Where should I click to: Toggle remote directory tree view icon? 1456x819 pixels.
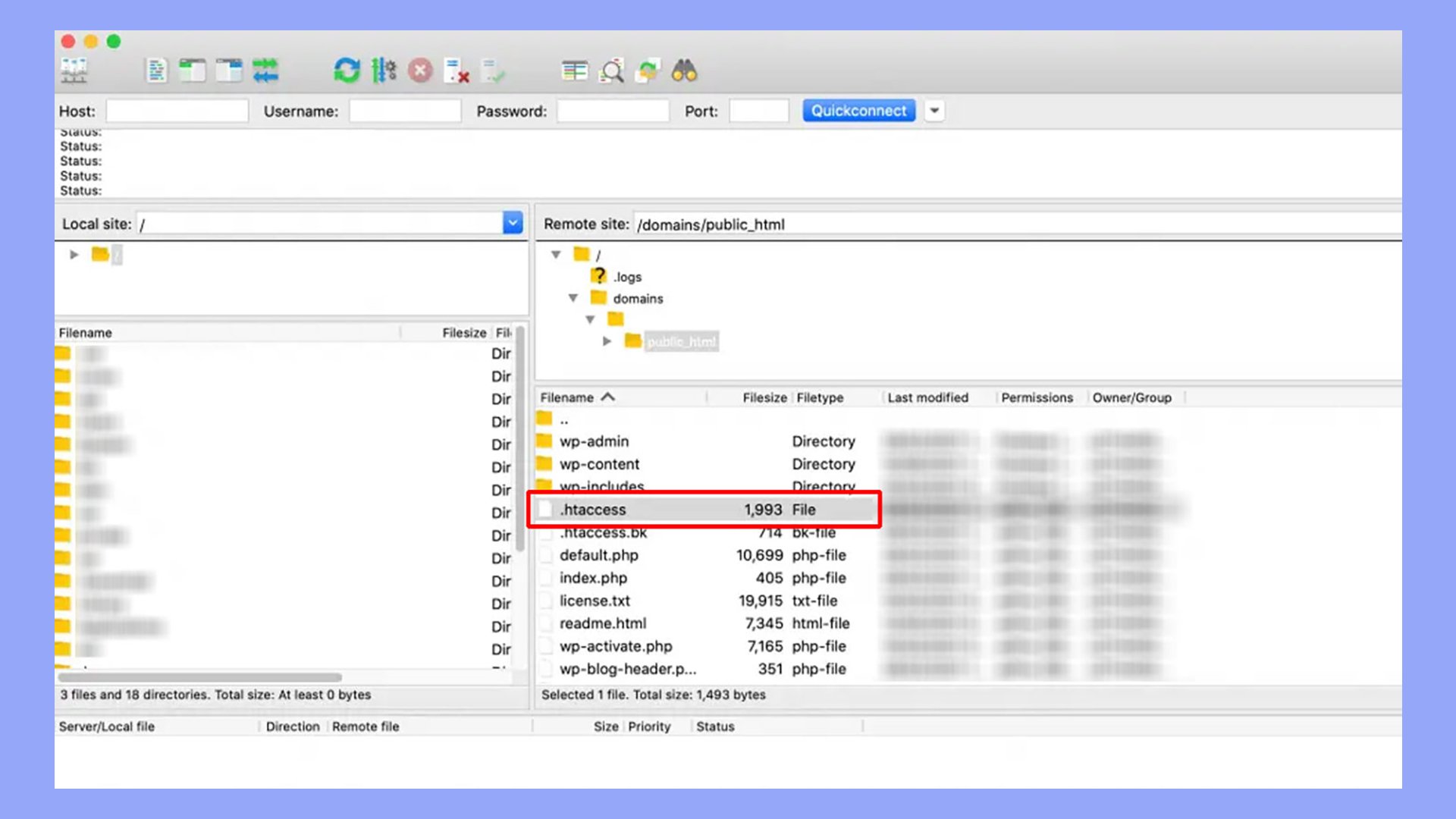[x=229, y=71]
